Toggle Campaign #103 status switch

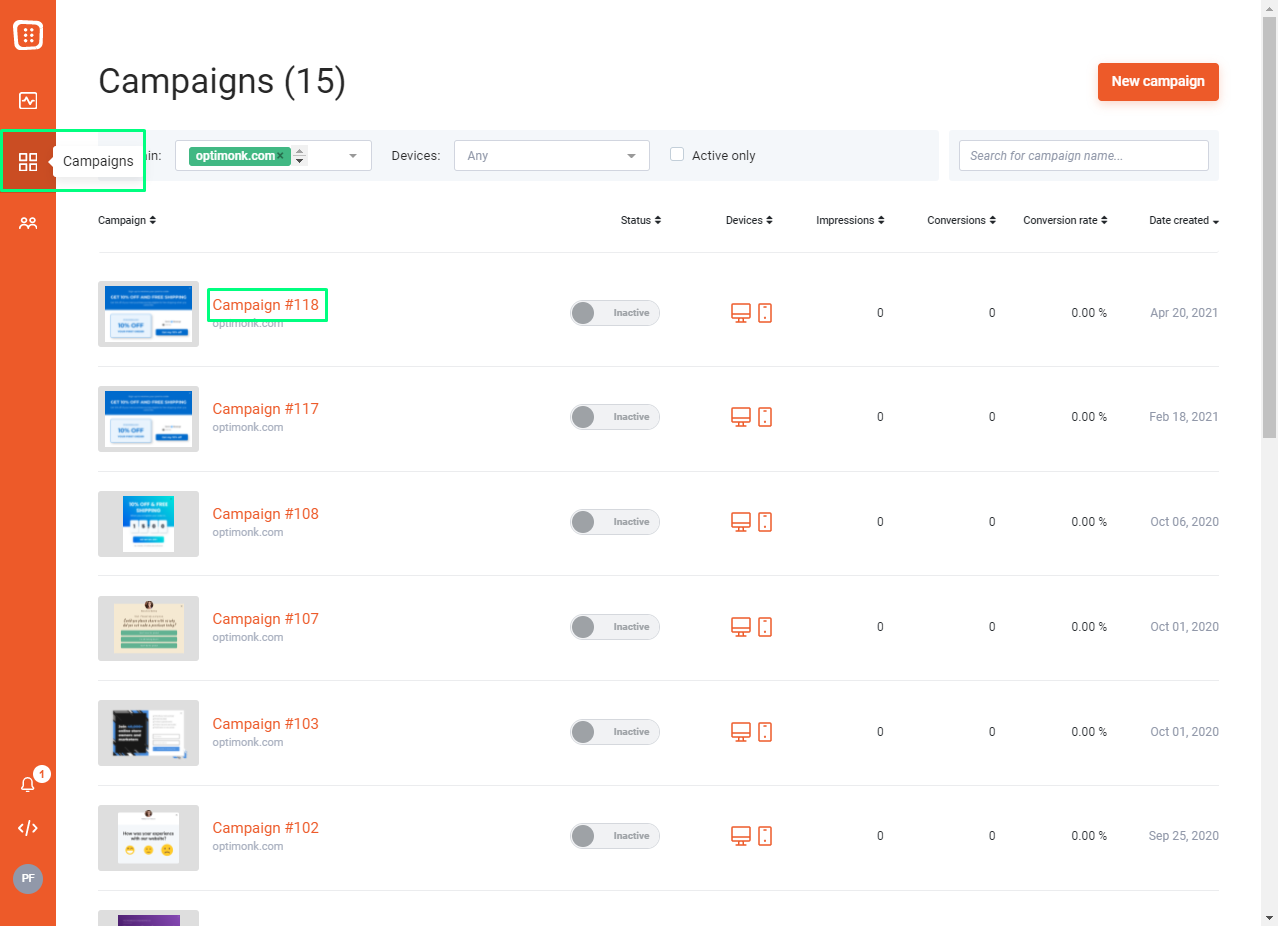(615, 732)
